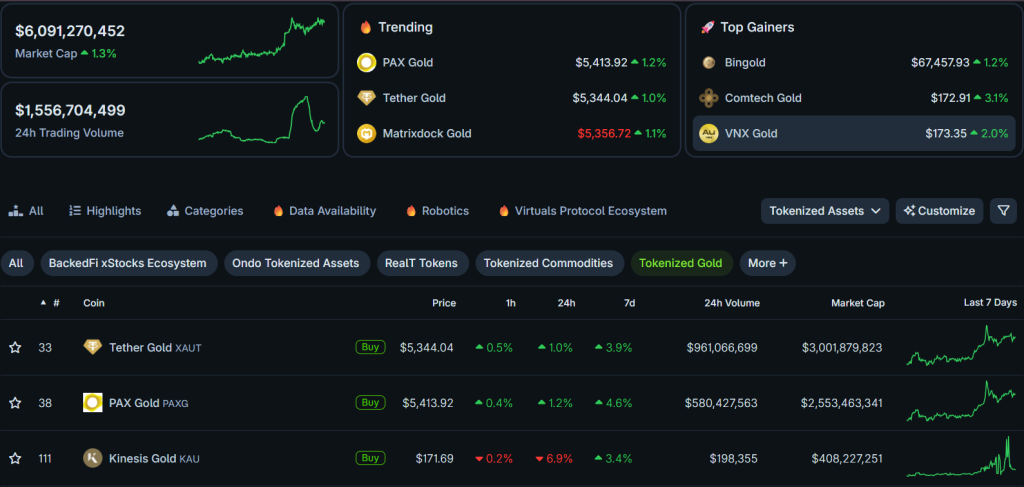Expand the More + categories chip

767,263
